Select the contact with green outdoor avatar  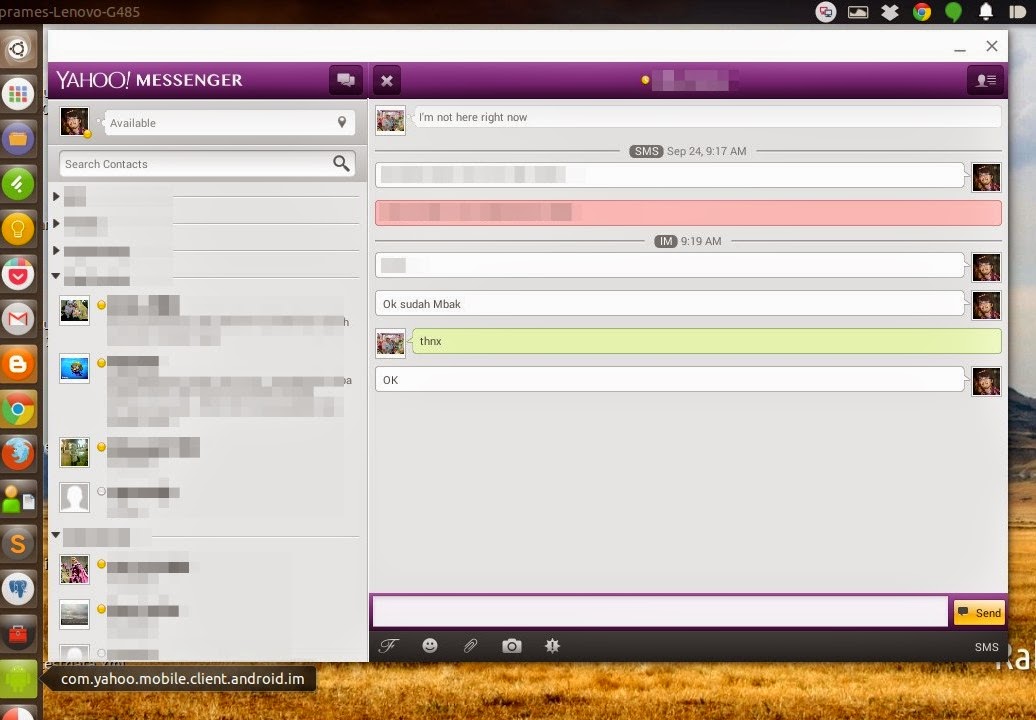(x=205, y=452)
